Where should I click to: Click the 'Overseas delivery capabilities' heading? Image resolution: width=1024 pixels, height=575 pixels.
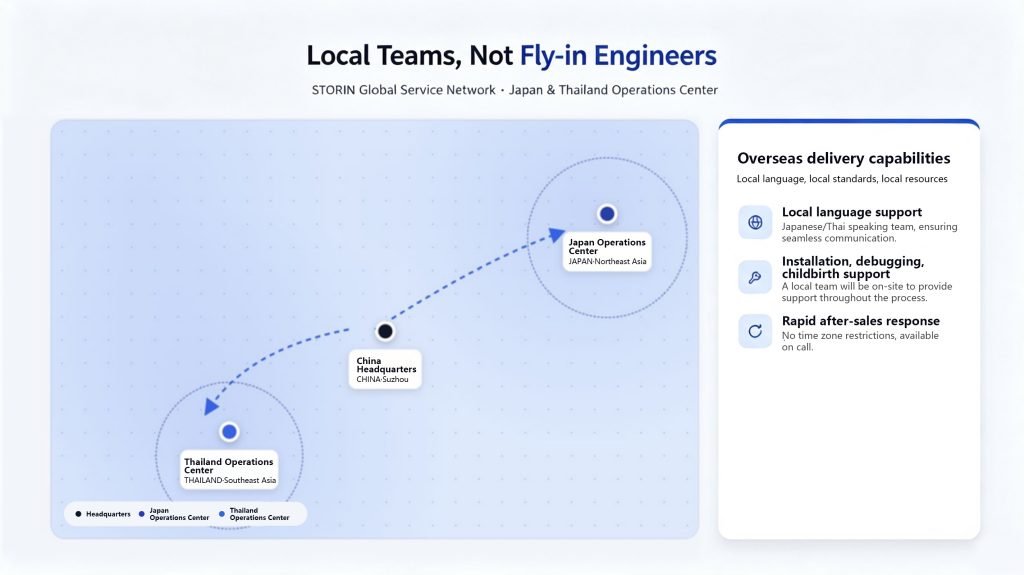coord(844,158)
